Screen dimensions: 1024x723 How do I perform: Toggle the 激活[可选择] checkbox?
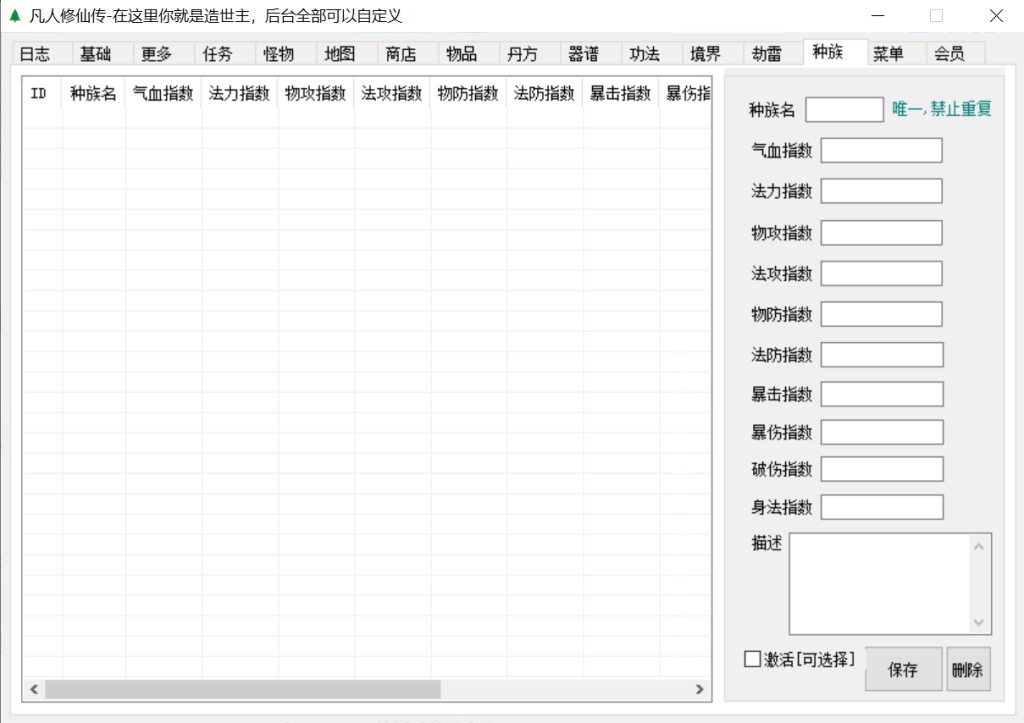pyautogui.click(x=752, y=659)
